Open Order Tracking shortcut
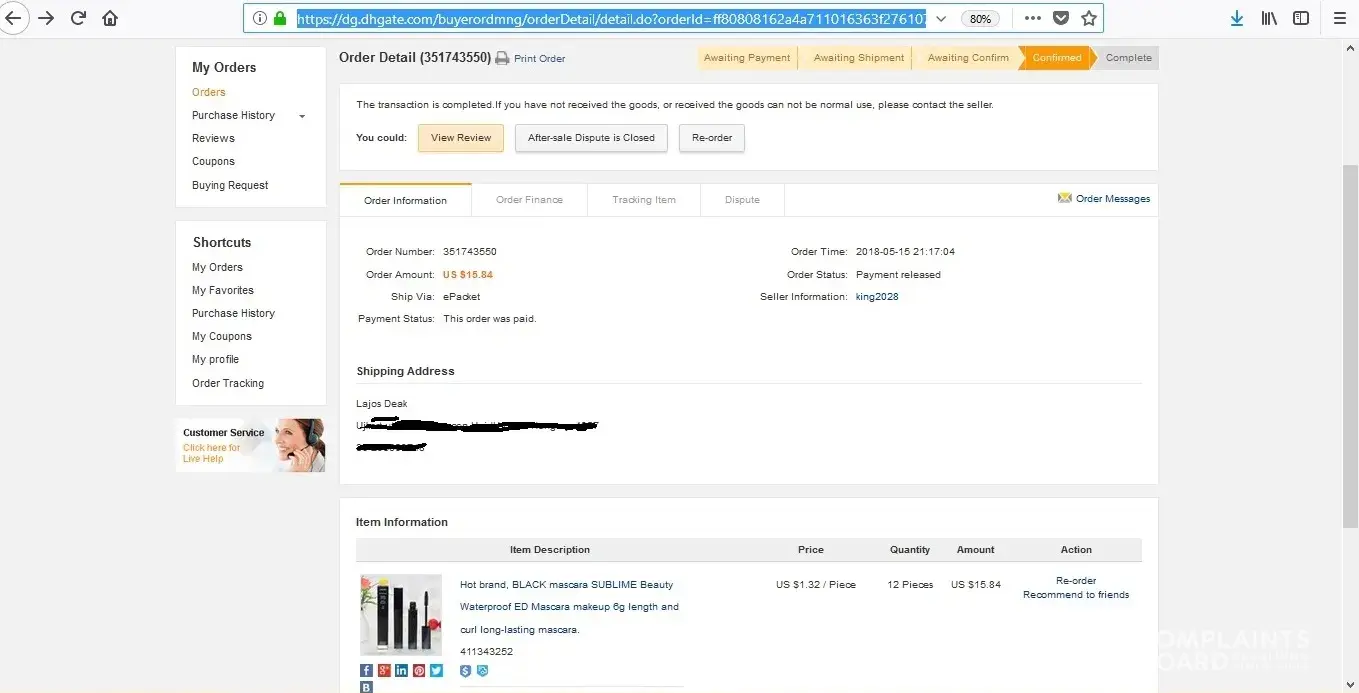 228,383
